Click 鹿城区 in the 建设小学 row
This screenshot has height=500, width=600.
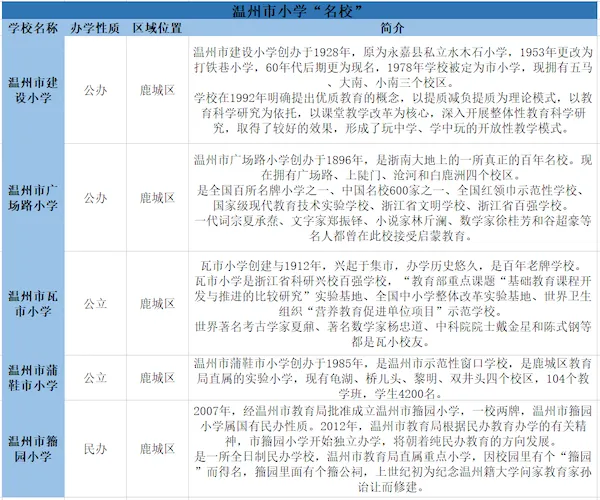coord(156,90)
